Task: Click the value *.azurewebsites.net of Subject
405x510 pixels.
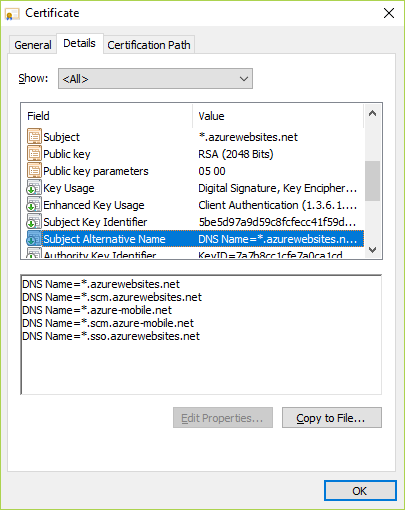Action: [248, 137]
